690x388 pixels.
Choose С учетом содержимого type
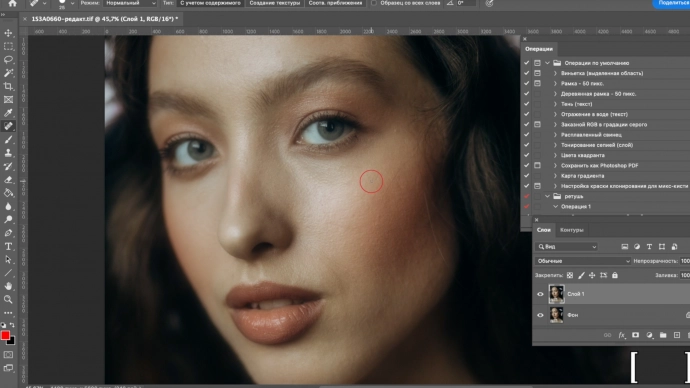211,3
